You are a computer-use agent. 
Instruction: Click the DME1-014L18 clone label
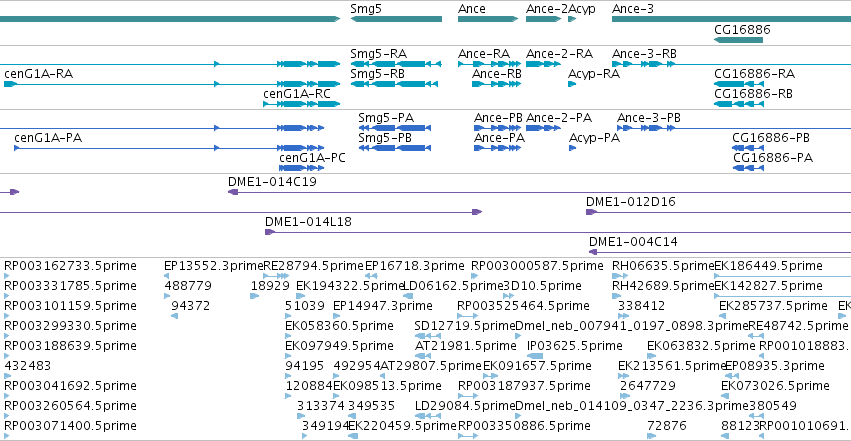pyautogui.click(x=308, y=222)
